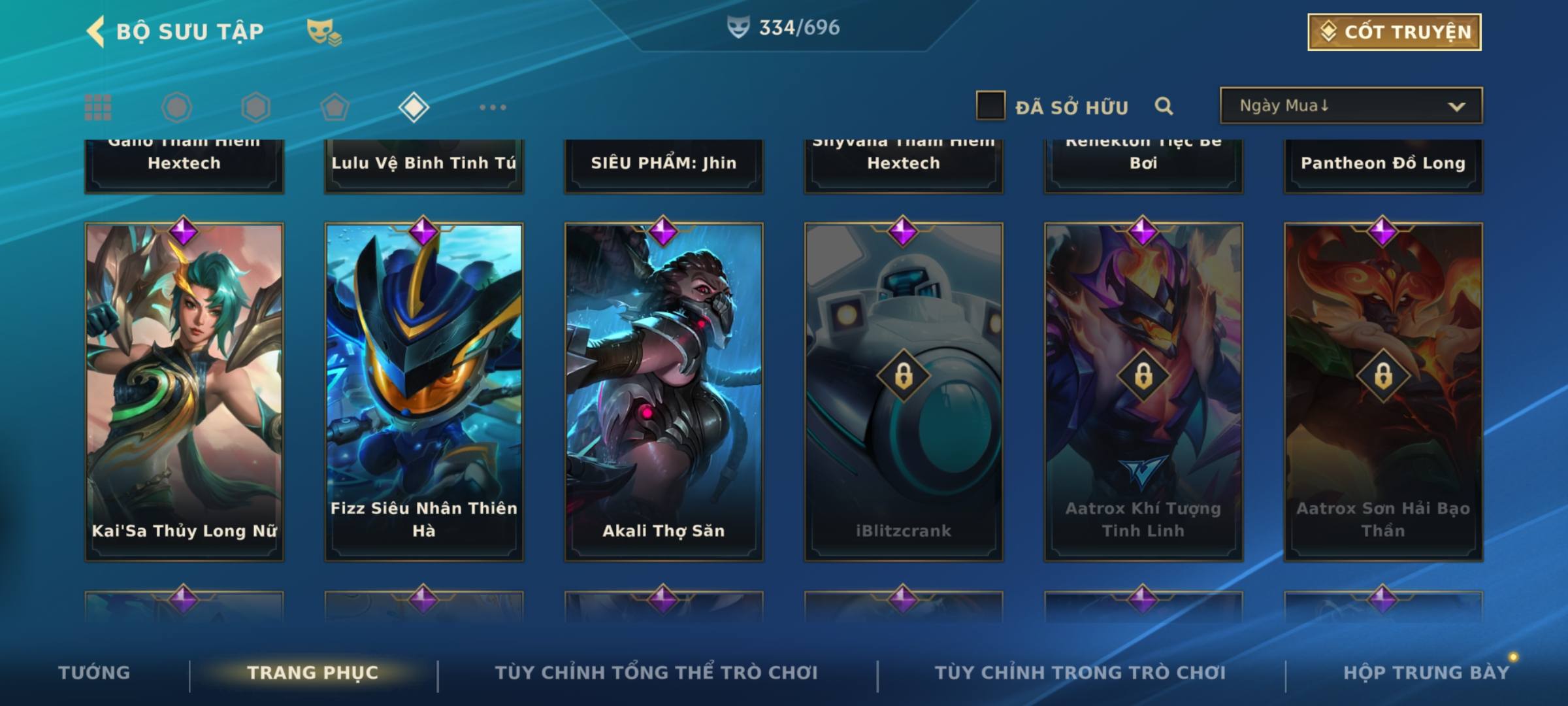Screen dimensions: 1568x706
Task: Open more filters with three dots
Action: click(493, 107)
